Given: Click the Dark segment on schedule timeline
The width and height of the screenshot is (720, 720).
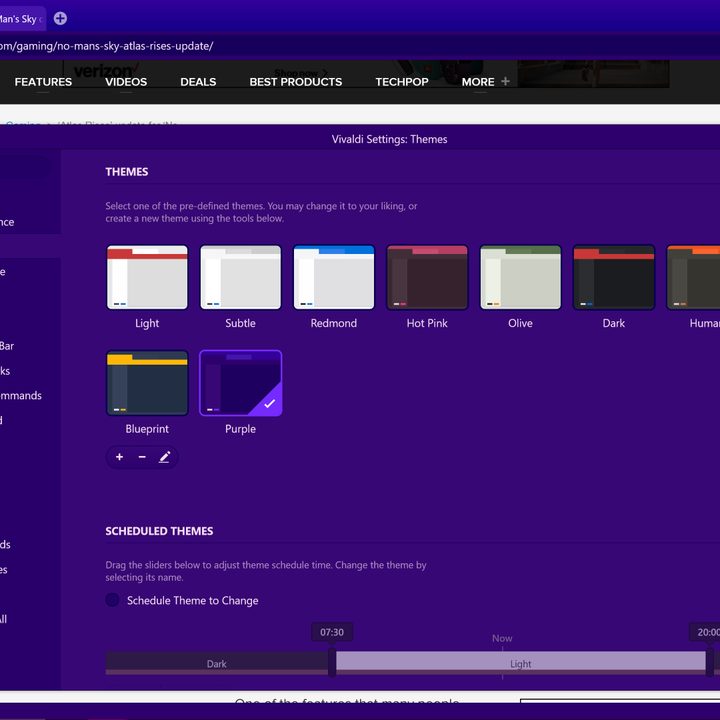Looking at the screenshot, I should click(x=217, y=663).
